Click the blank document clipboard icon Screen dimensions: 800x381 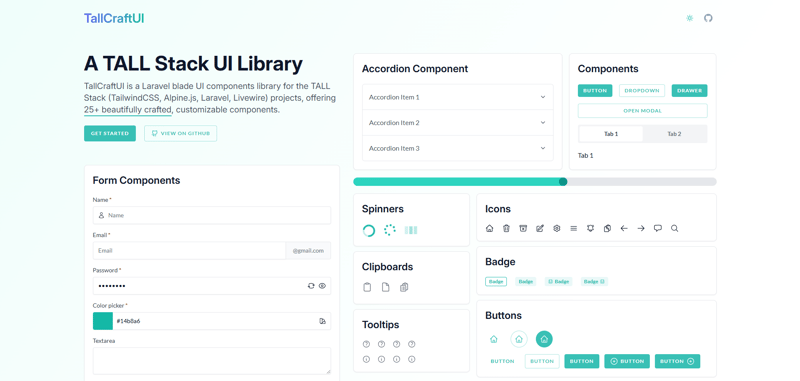pyautogui.click(x=386, y=287)
